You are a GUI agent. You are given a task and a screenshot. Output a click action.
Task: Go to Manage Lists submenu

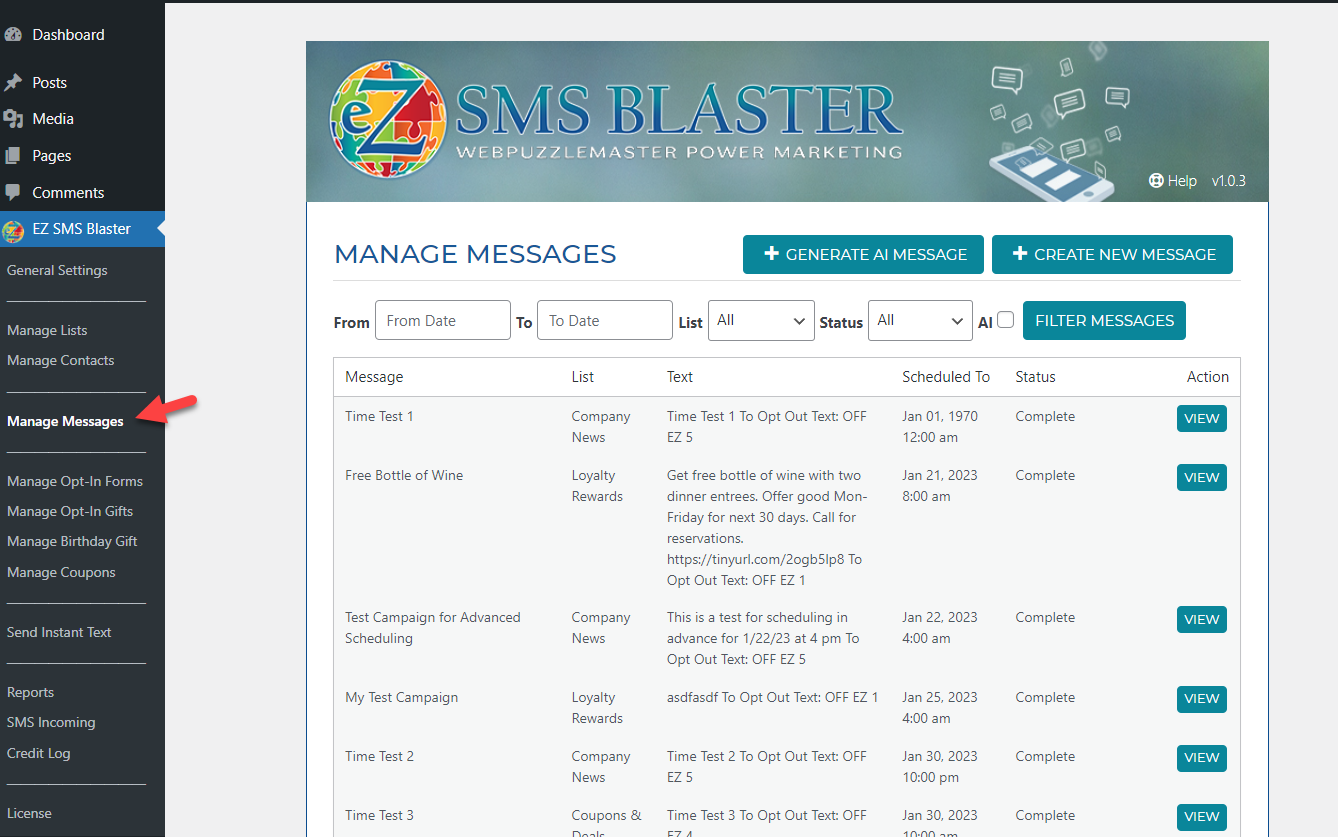47,330
